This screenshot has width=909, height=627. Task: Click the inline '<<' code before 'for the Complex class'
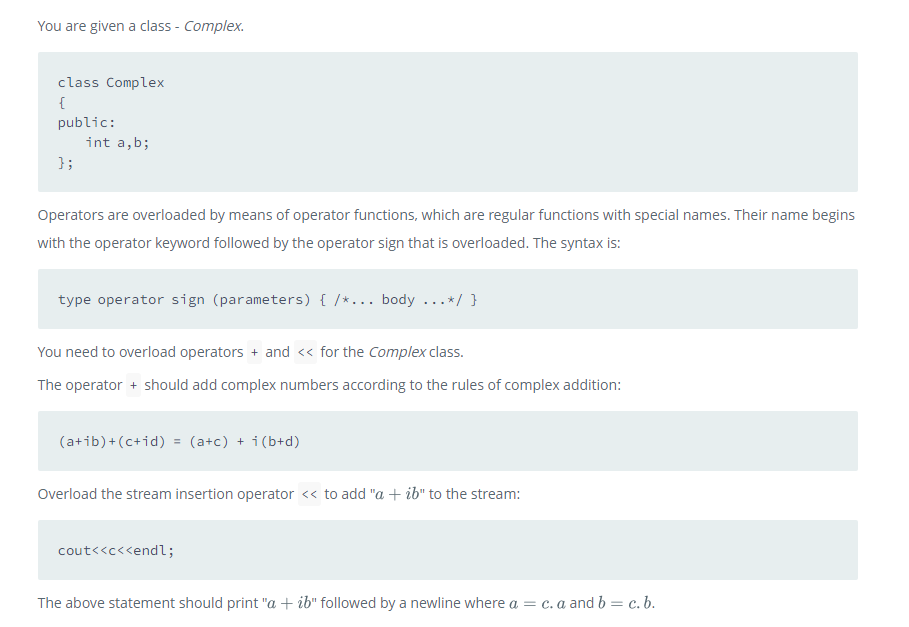[x=305, y=352]
